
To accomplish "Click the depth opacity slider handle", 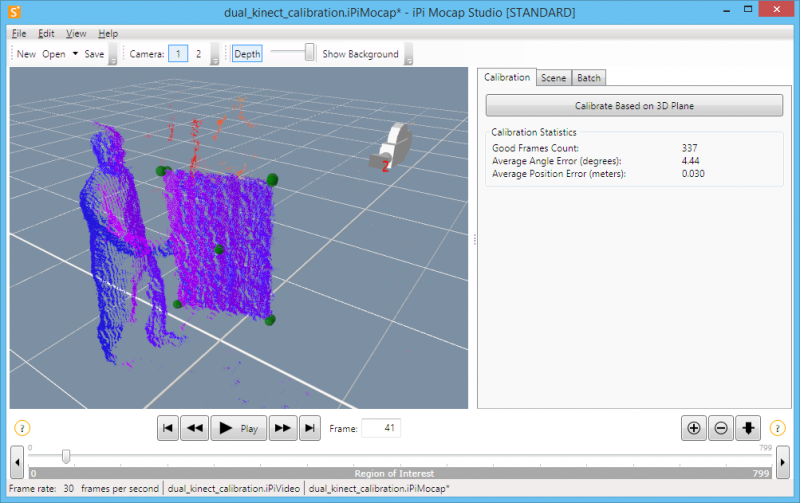I will tap(309, 52).
